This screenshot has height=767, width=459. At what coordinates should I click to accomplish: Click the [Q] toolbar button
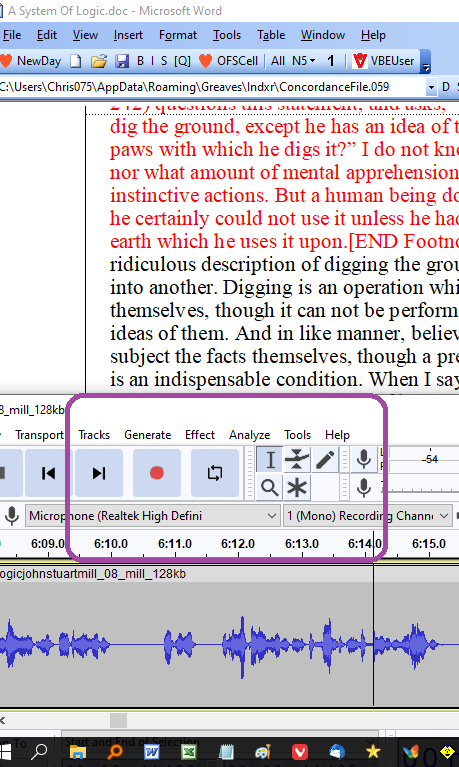(x=183, y=61)
